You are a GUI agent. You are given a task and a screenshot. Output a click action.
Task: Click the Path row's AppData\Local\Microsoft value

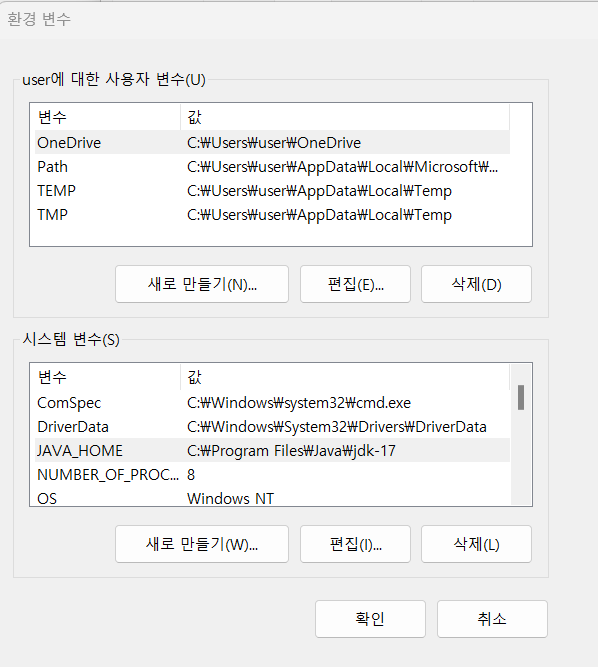tap(342, 167)
